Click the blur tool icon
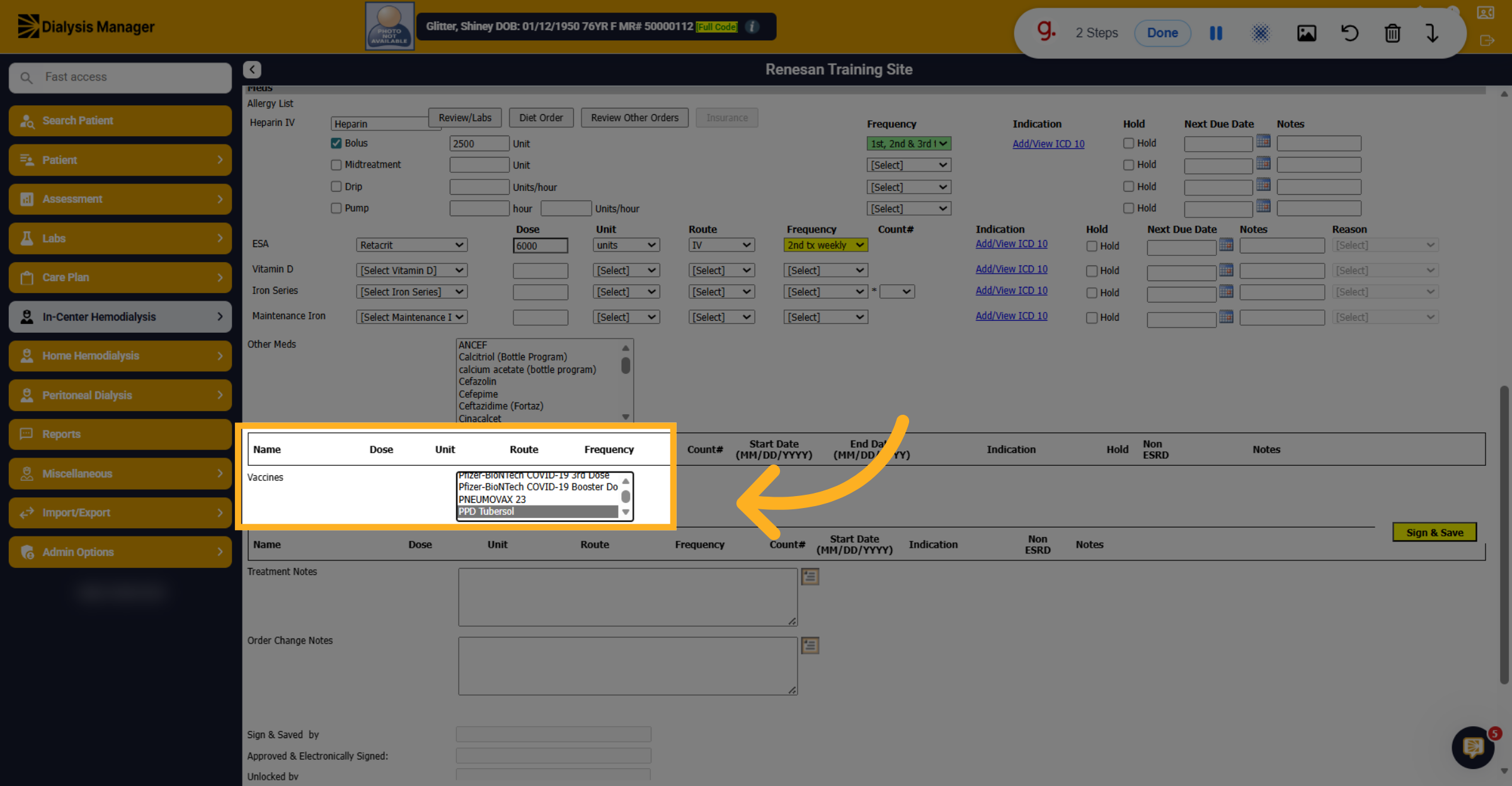 coord(1261,33)
